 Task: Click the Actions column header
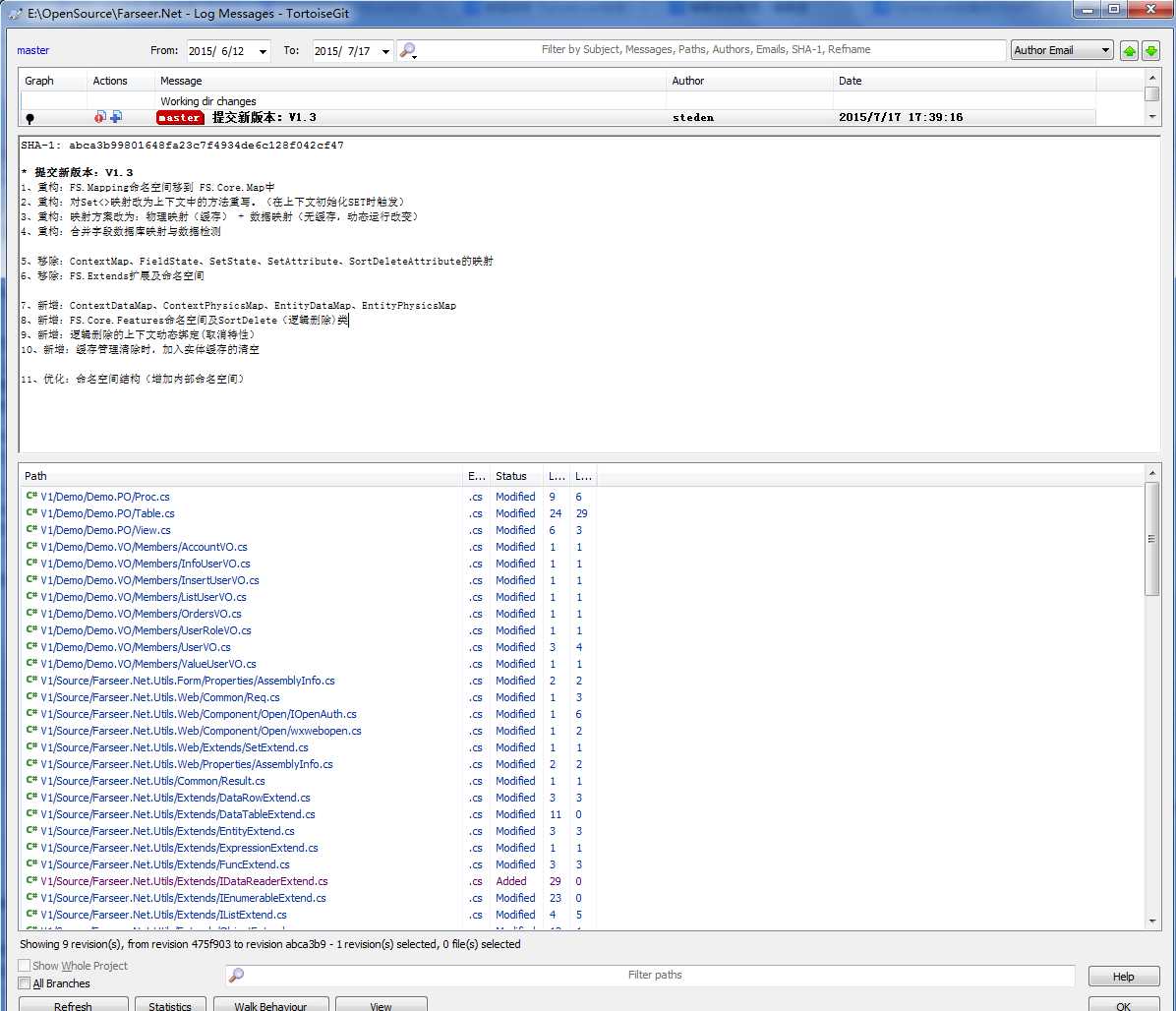click(120, 81)
